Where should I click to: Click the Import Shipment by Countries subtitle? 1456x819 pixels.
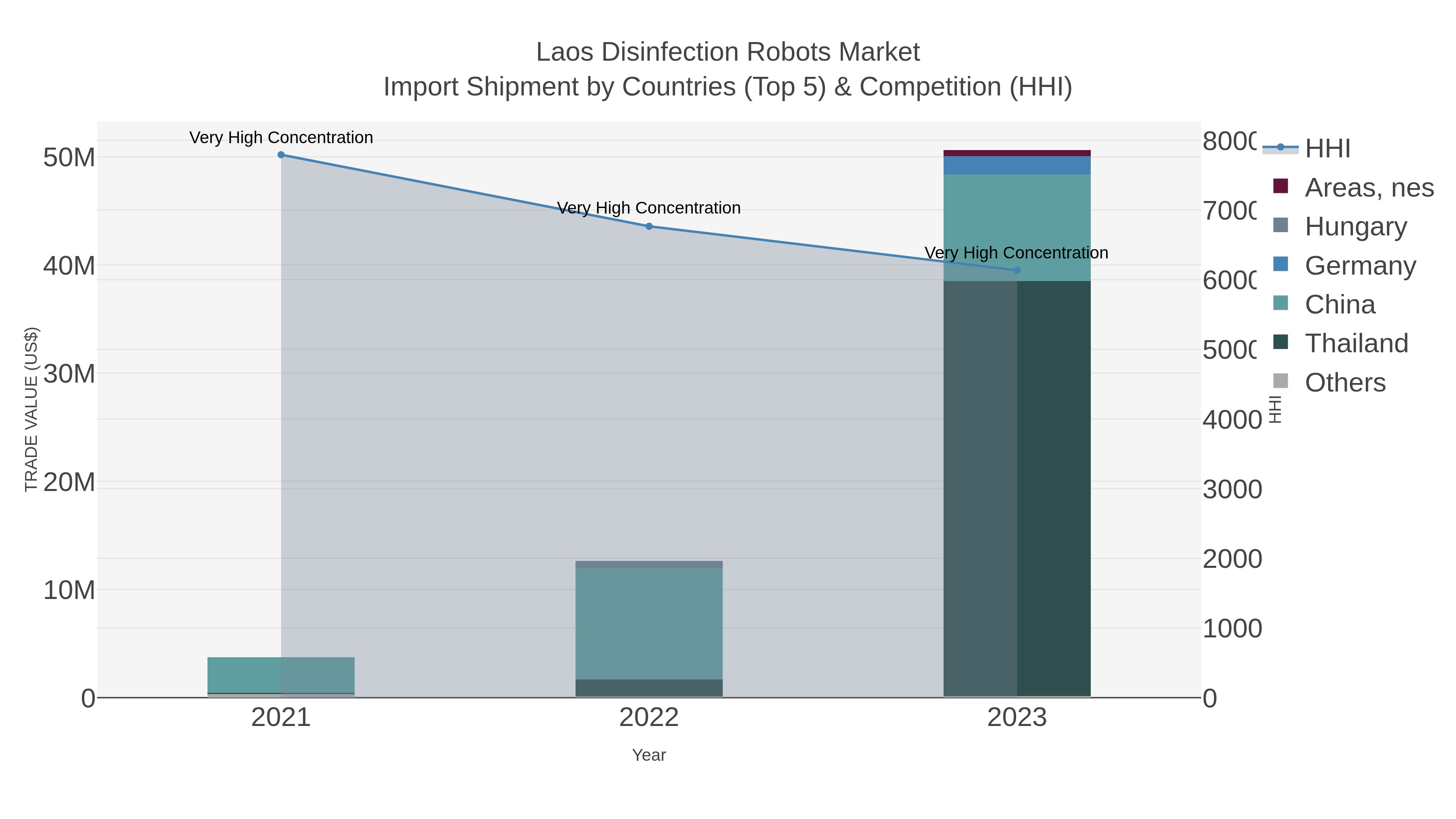[x=728, y=87]
